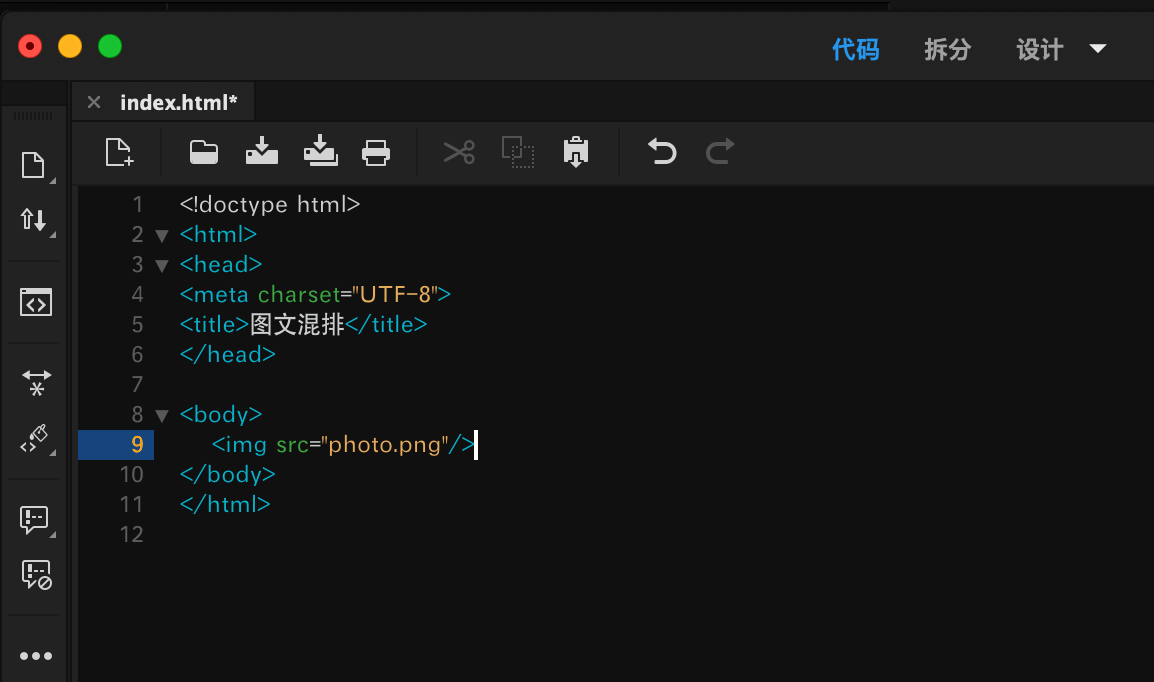Collapse the <body> block on line 8
The width and height of the screenshot is (1154, 682).
coord(162,416)
